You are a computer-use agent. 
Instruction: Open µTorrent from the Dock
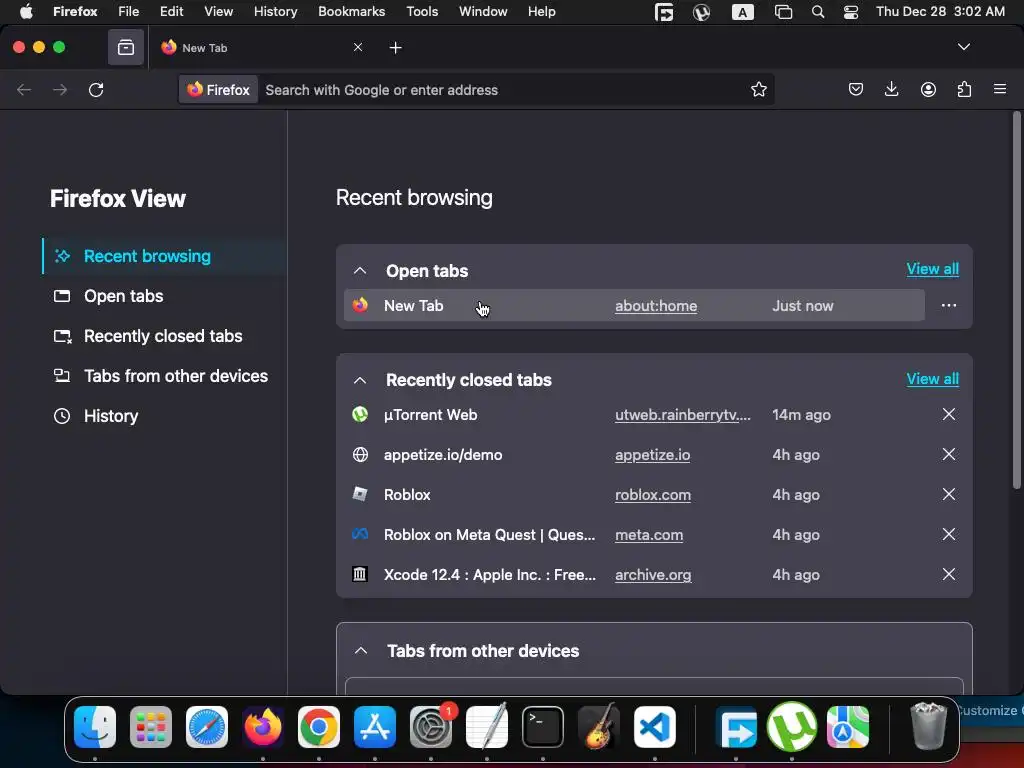tap(792, 727)
